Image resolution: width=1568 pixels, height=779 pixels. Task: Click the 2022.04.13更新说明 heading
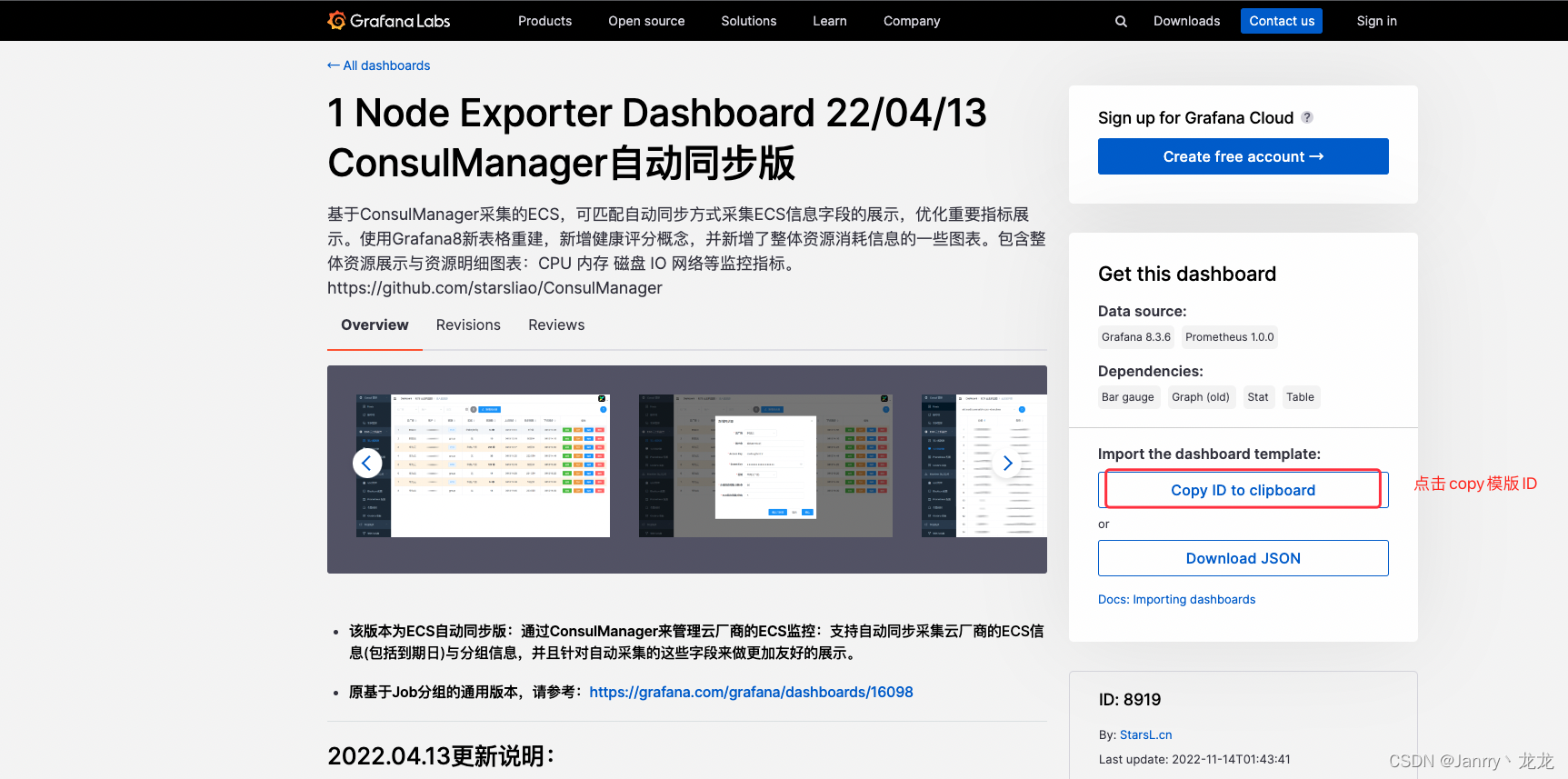[441, 756]
